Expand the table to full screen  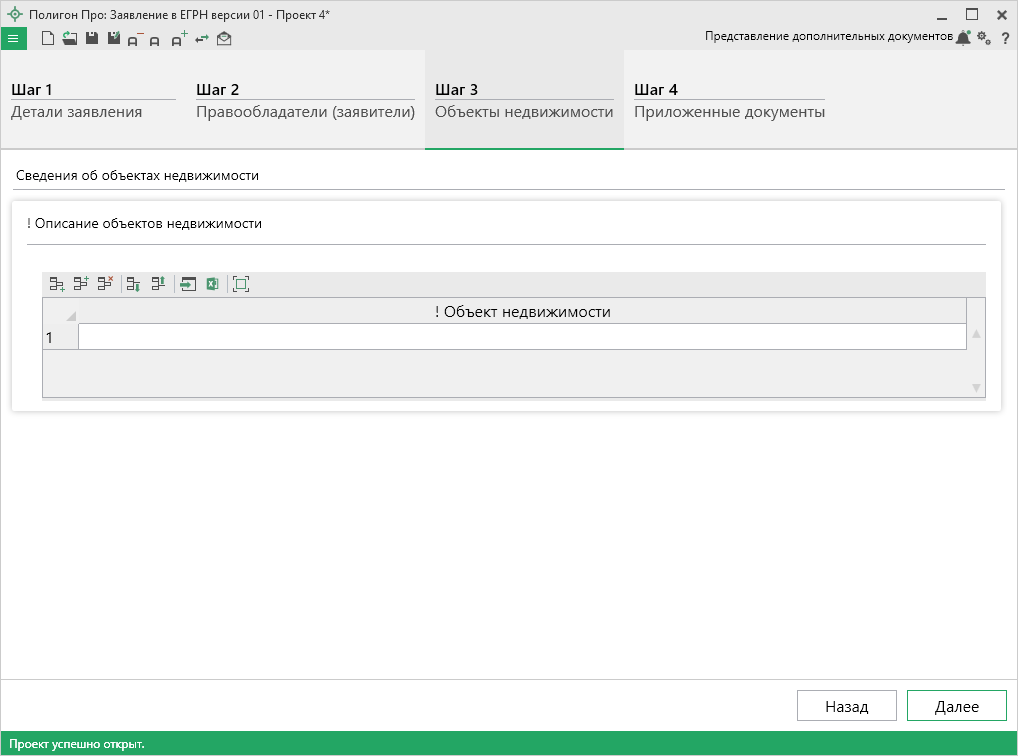pyautogui.click(x=241, y=284)
